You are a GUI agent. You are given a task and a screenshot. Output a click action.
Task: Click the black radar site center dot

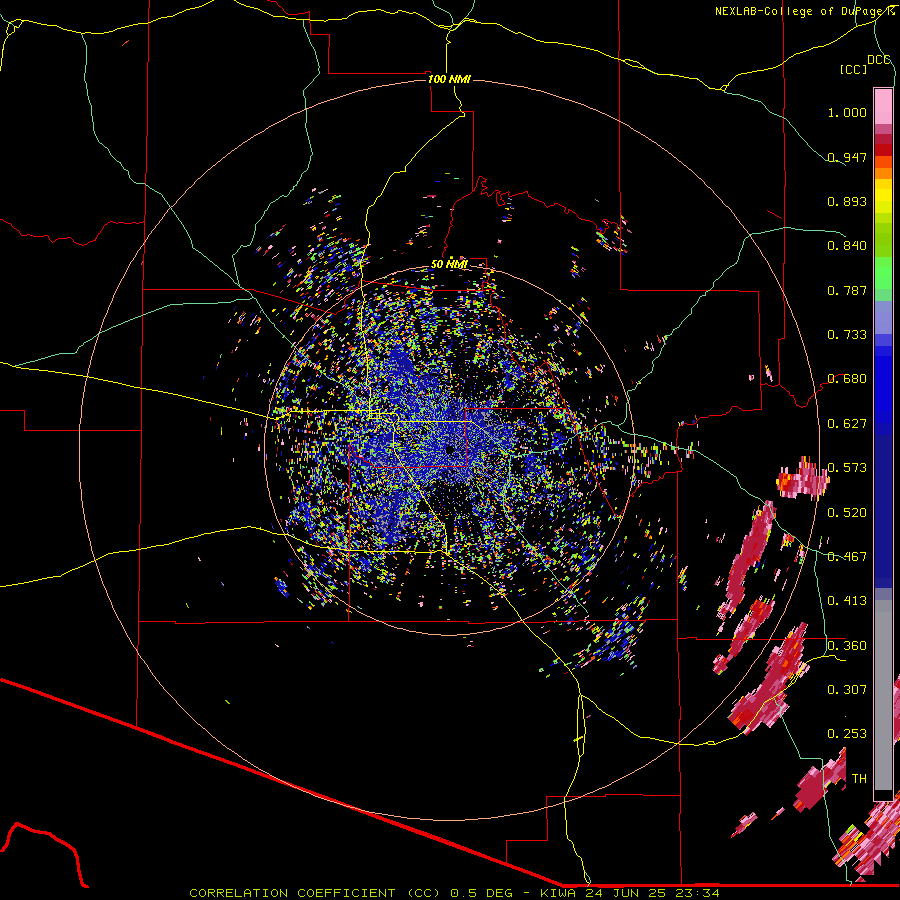click(x=450, y=450)
